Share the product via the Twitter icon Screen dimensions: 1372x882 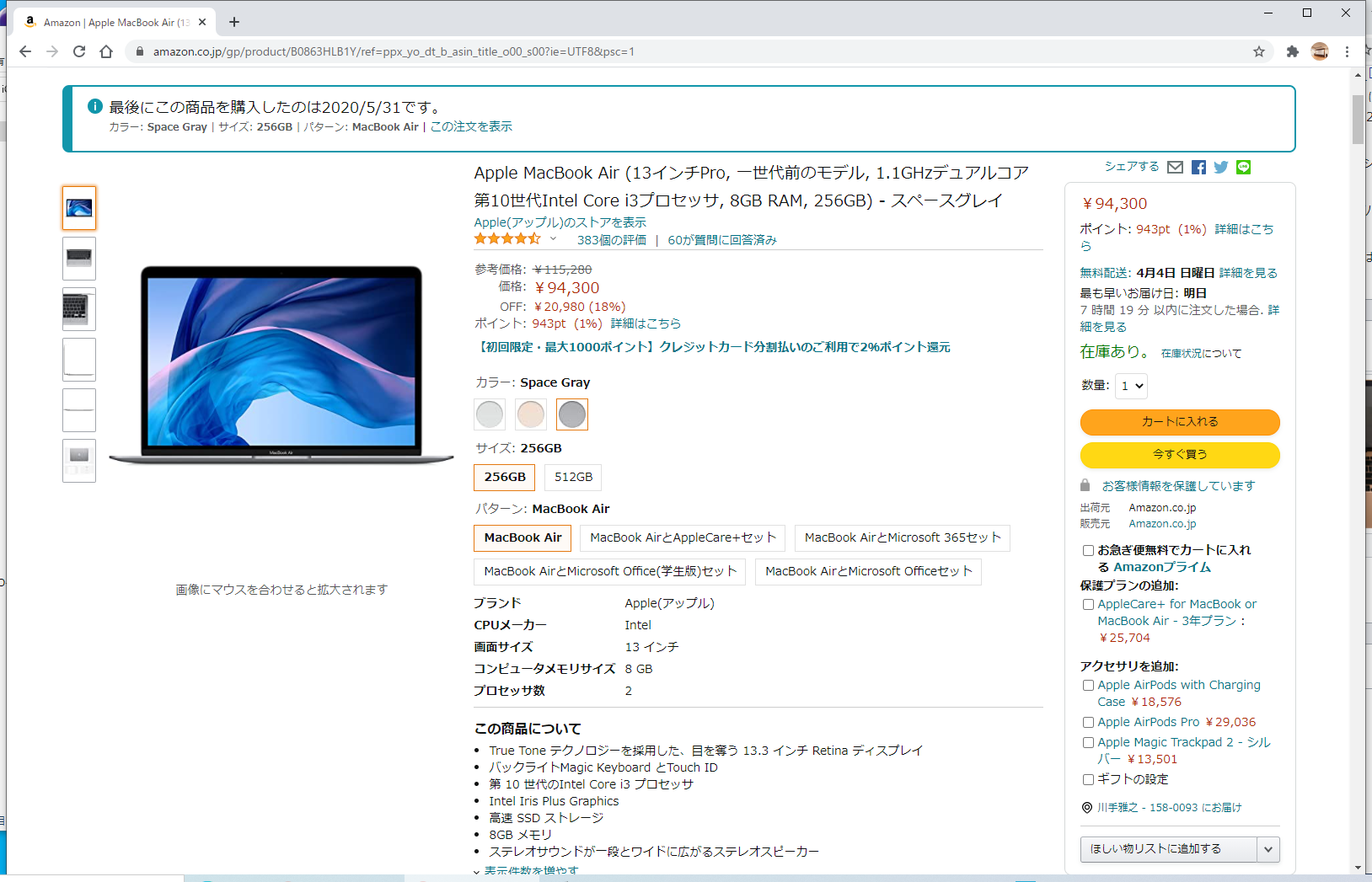pyautogui.click(x=1221, y=167)
